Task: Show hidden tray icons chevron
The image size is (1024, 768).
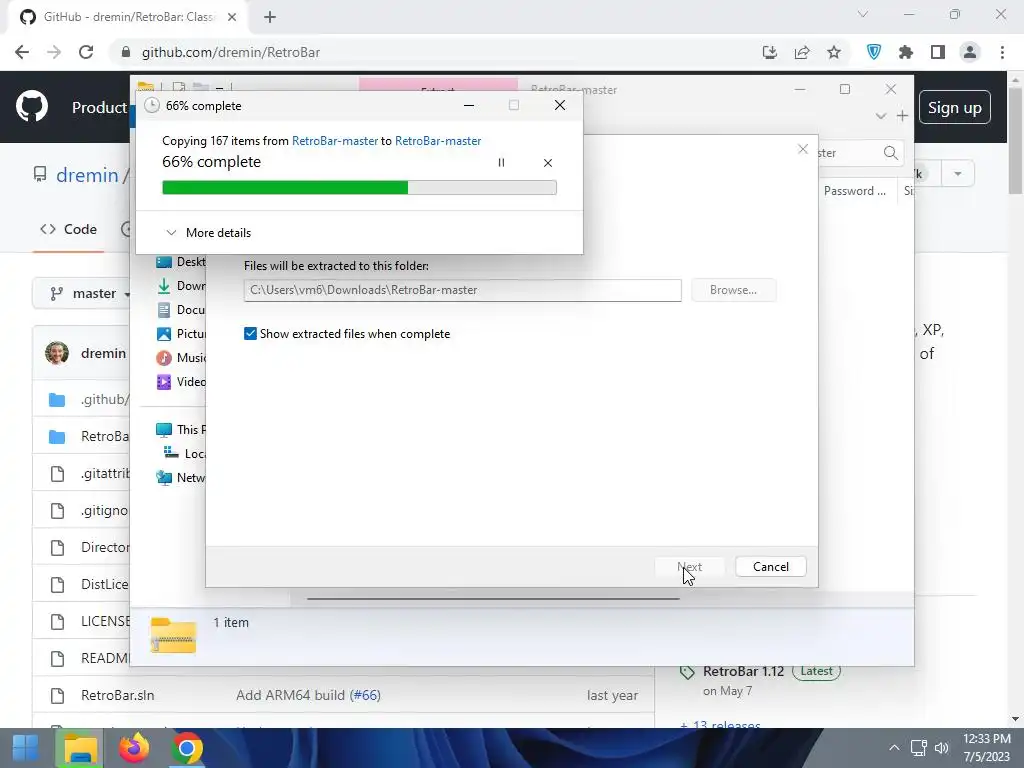Action: tap(894, 748)
